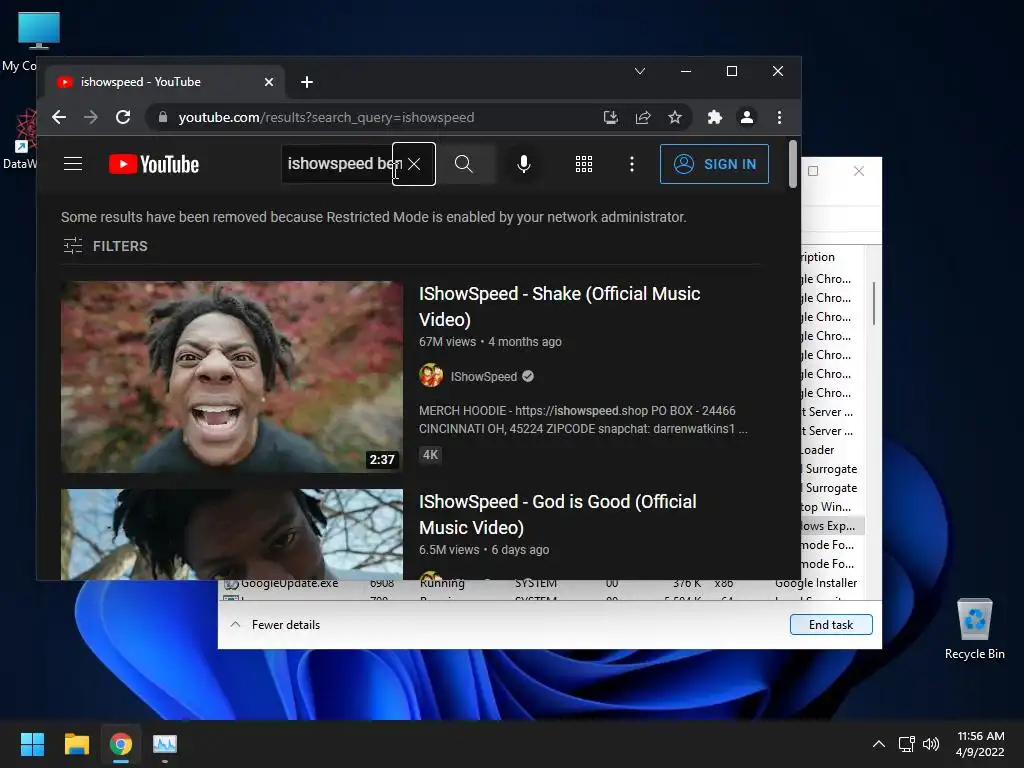Click the Chrome taskbar icon

coord(121,744)
